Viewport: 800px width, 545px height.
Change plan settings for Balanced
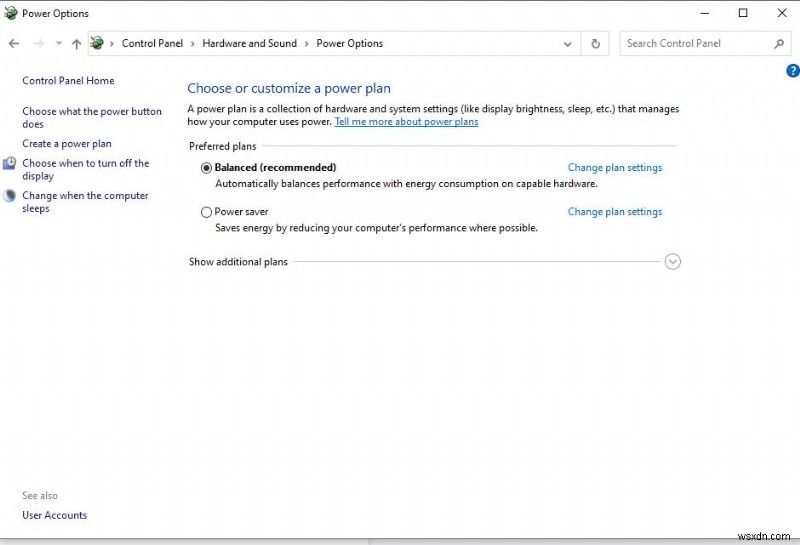(x=615, y=168)
